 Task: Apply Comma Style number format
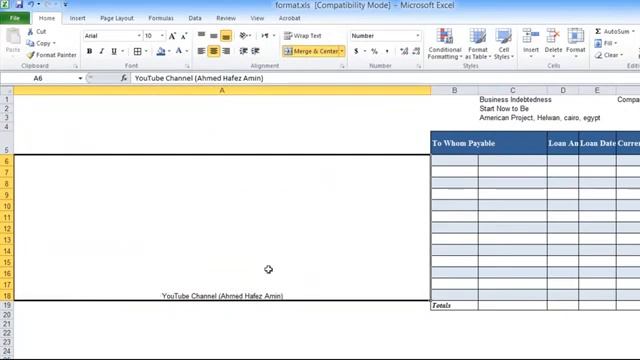(x=387, y=51)
